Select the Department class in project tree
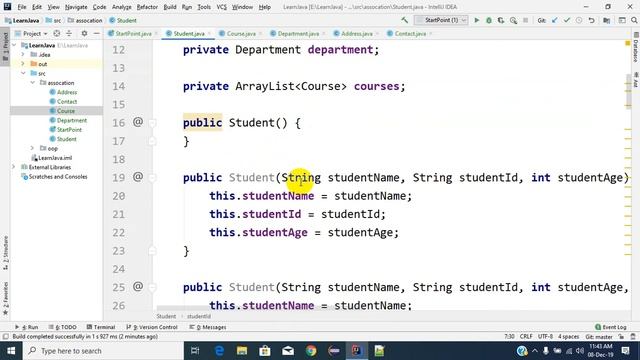The image size is (640, 360). pyautogui.click(x=68, y=120)
